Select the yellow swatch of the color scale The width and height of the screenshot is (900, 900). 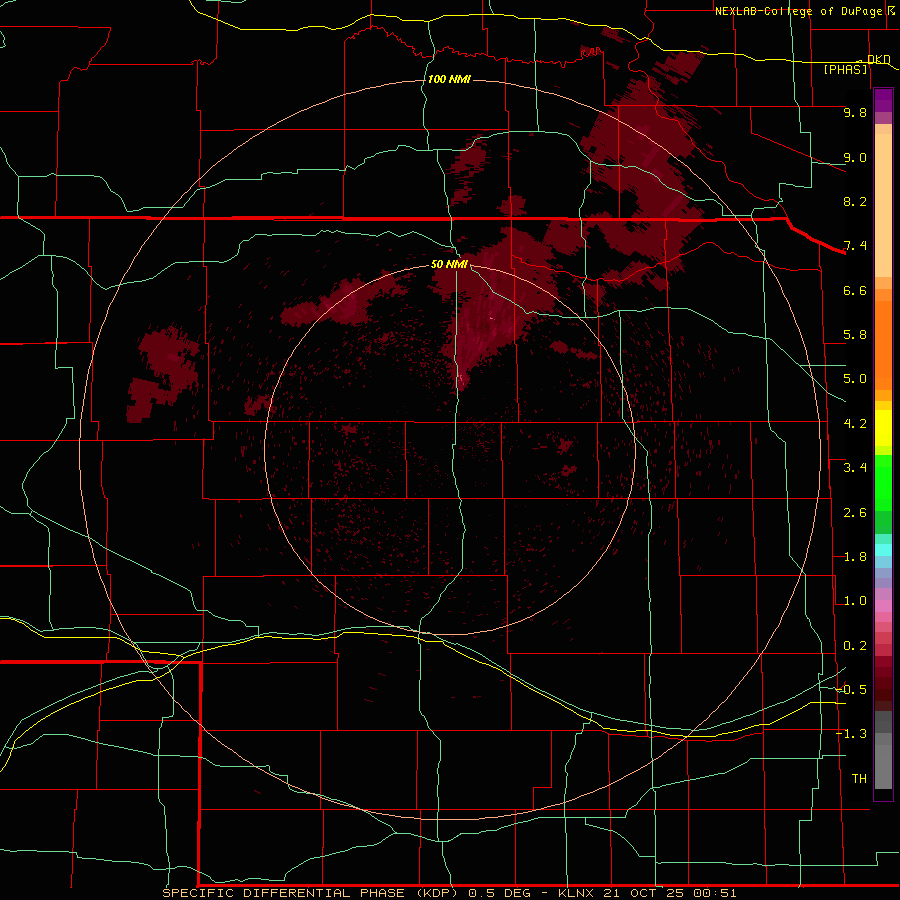[883, 428]
